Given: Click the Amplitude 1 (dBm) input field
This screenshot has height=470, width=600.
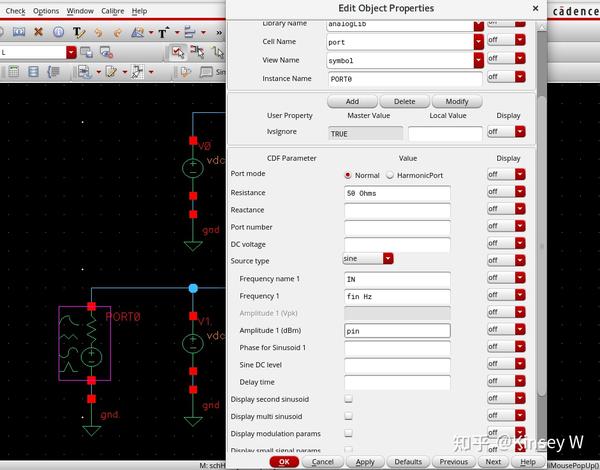Looking at the screenshot, I should [397, 331].
